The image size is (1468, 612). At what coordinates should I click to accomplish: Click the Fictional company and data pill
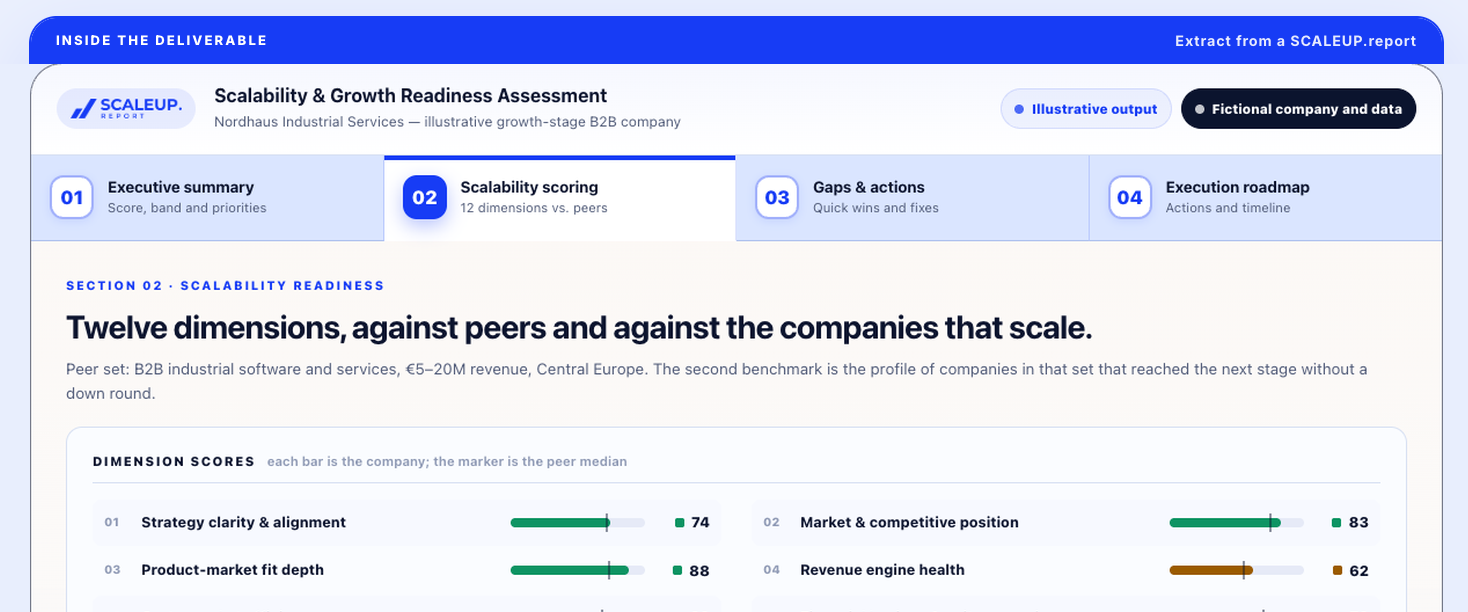pos(1298,109)
